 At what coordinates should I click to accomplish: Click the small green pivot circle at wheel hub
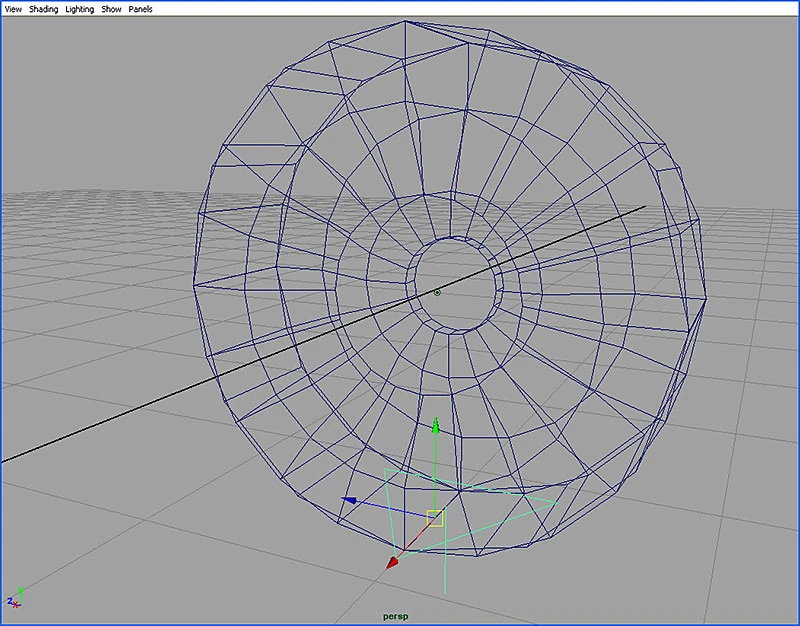pos(437,292)
